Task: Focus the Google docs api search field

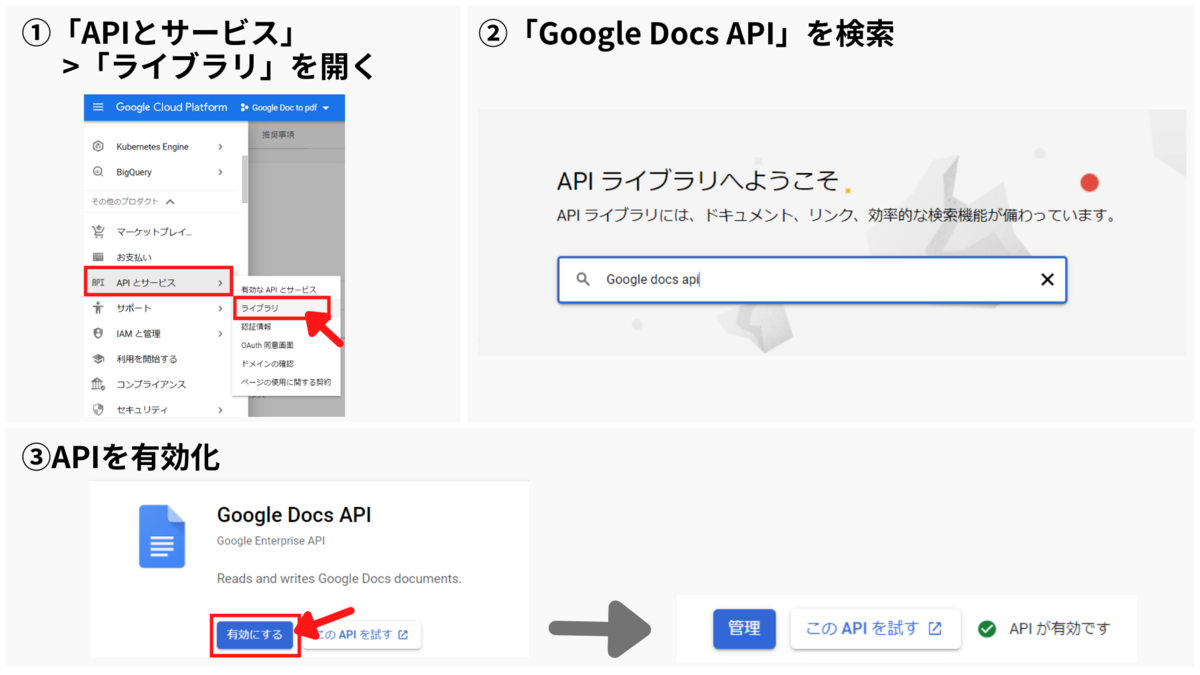Action: [x=812, y=280]
